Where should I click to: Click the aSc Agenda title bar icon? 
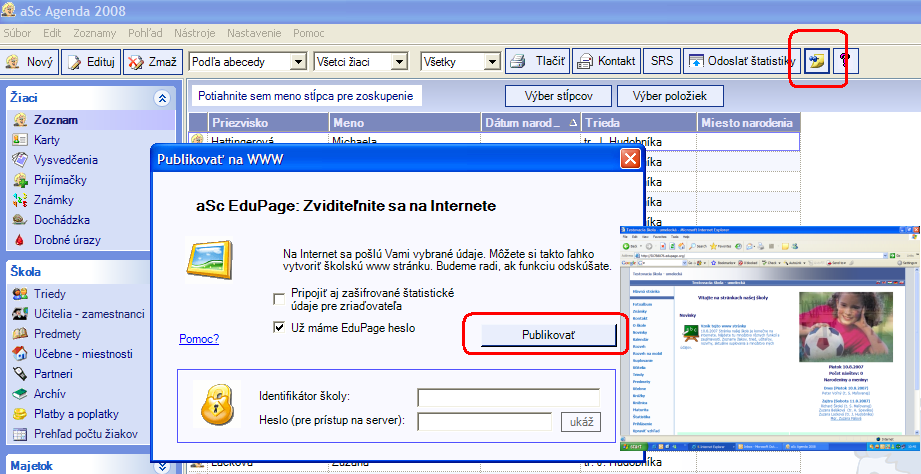(9, 11)
